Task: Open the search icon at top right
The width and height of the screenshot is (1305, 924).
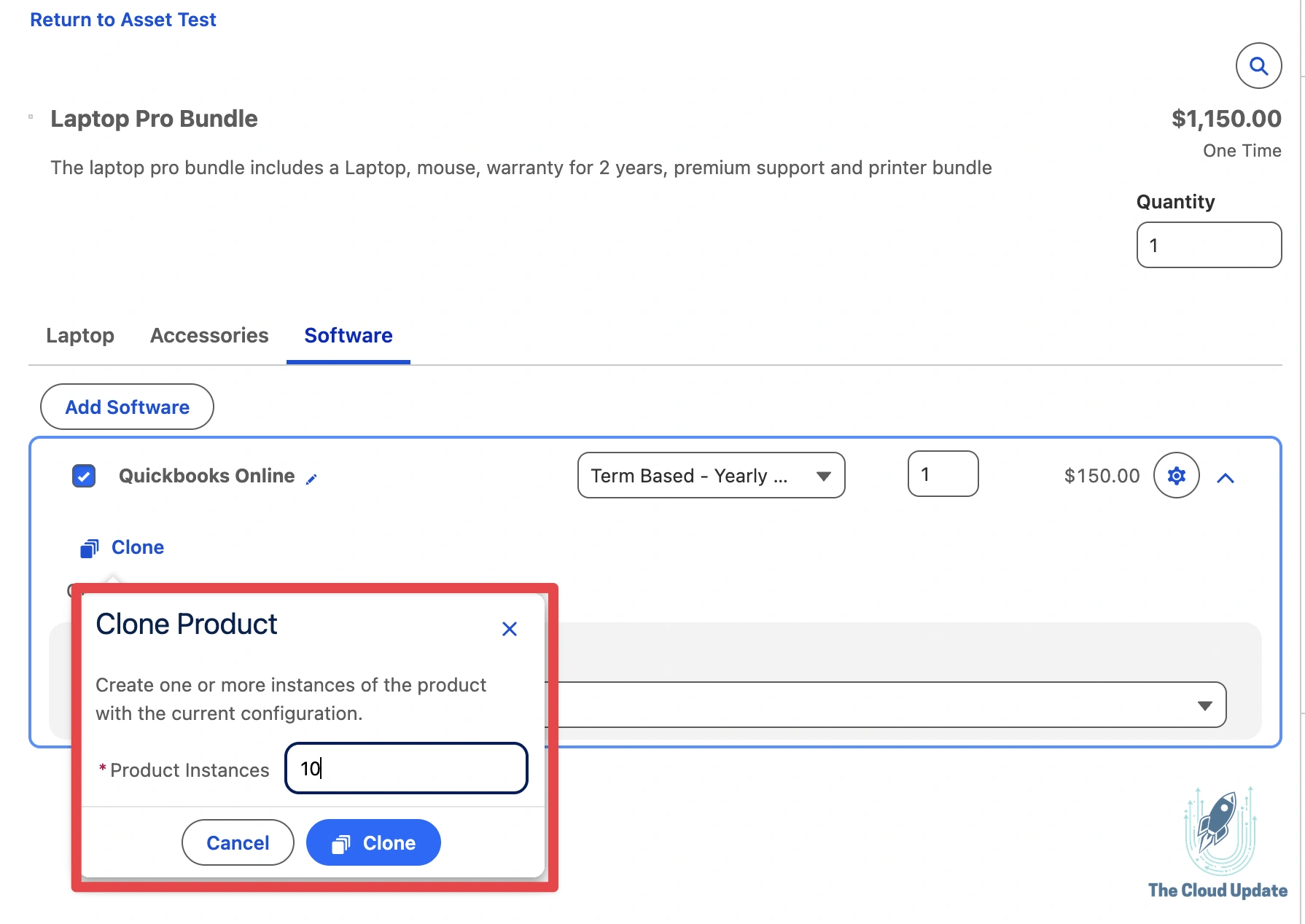Action: pos(1258,66)
